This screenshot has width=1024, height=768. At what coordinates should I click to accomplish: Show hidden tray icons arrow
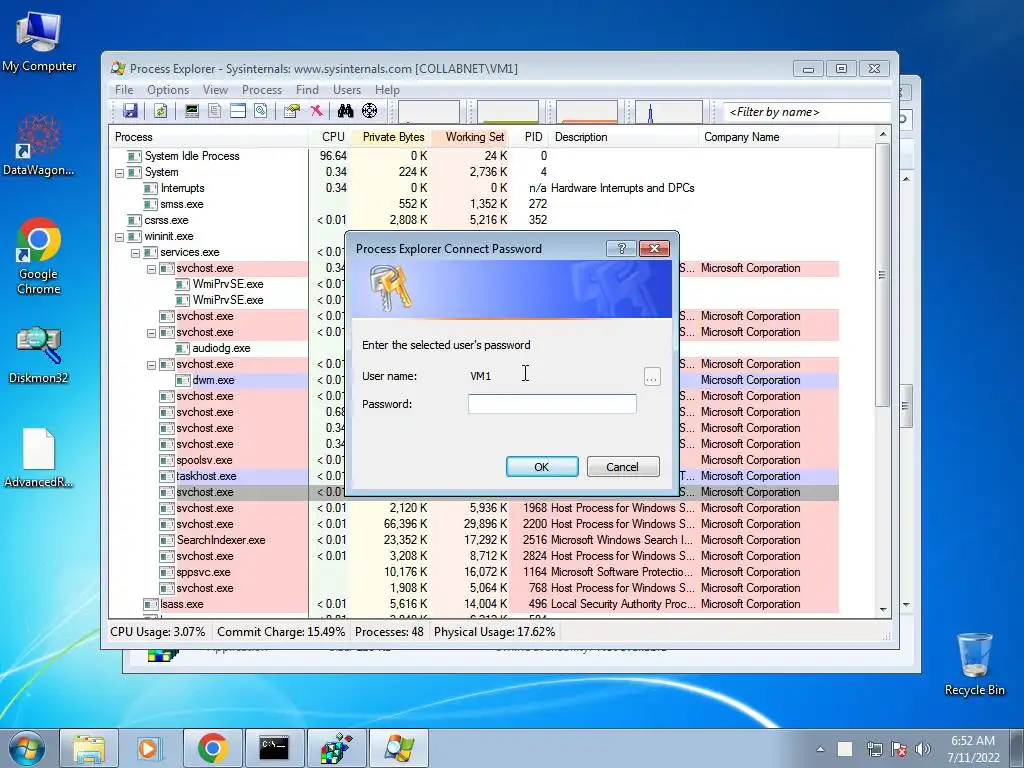pos(820,749)
